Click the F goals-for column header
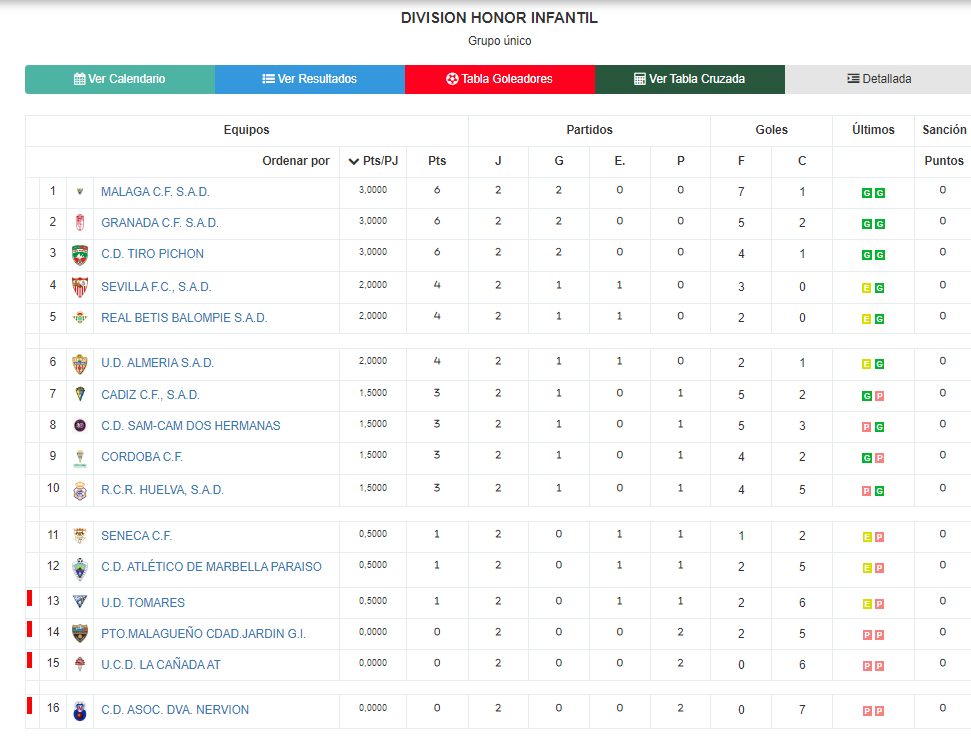 pyautogui.click(x=741, y=161)
